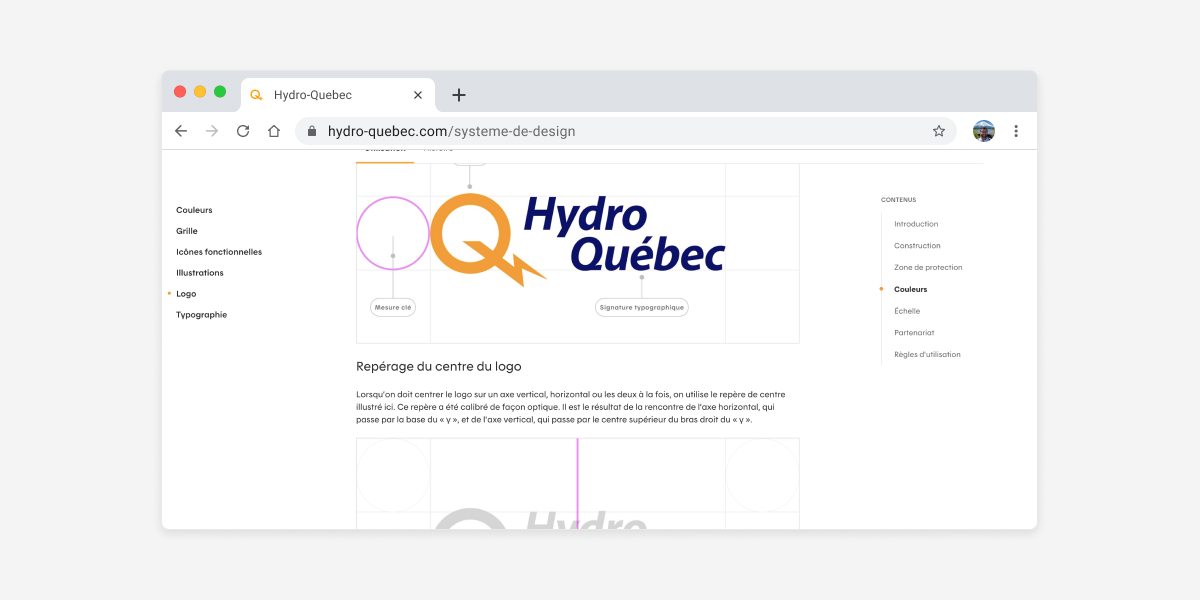1200x600 pixels.
Task: Jump to Règles d'utilisation
Action: point(927,355)
